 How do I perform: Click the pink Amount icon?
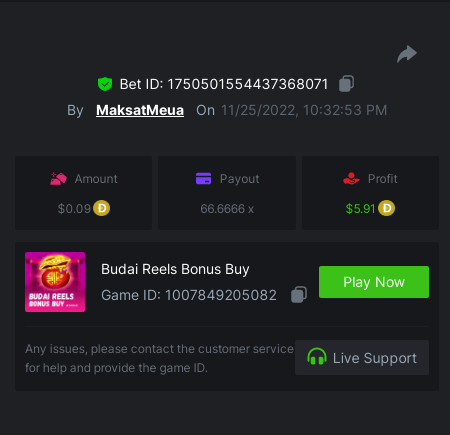click(58, 179)
